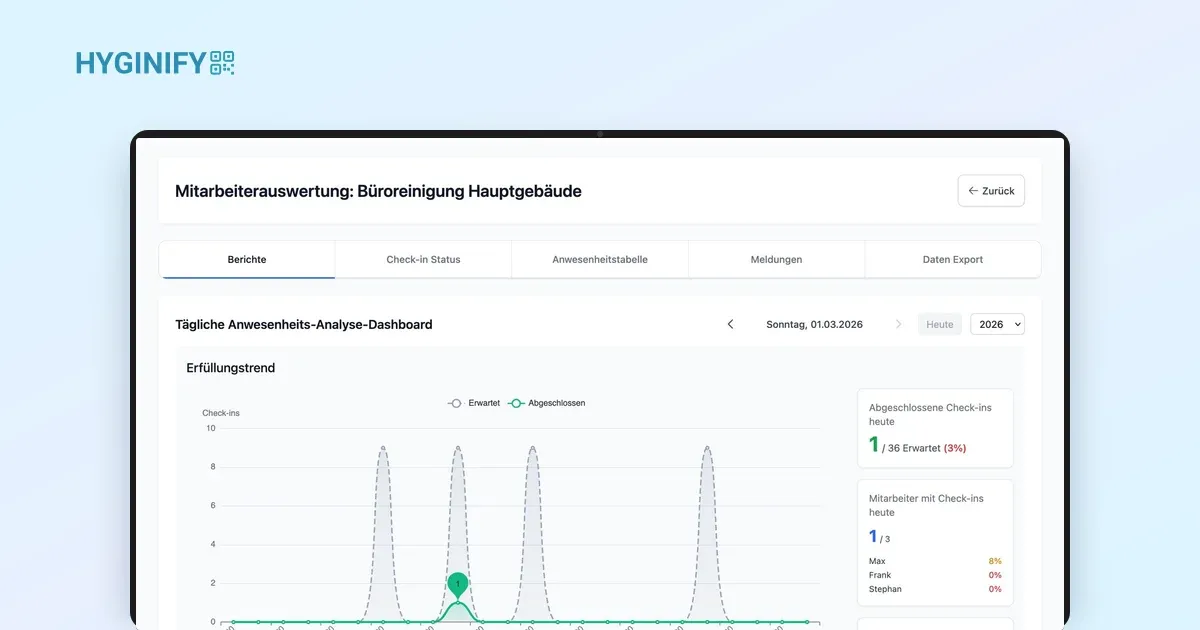The height and width of the screenshot is (630, 1200).
Task: Go to previous day with left arrow
Action: 730,324
